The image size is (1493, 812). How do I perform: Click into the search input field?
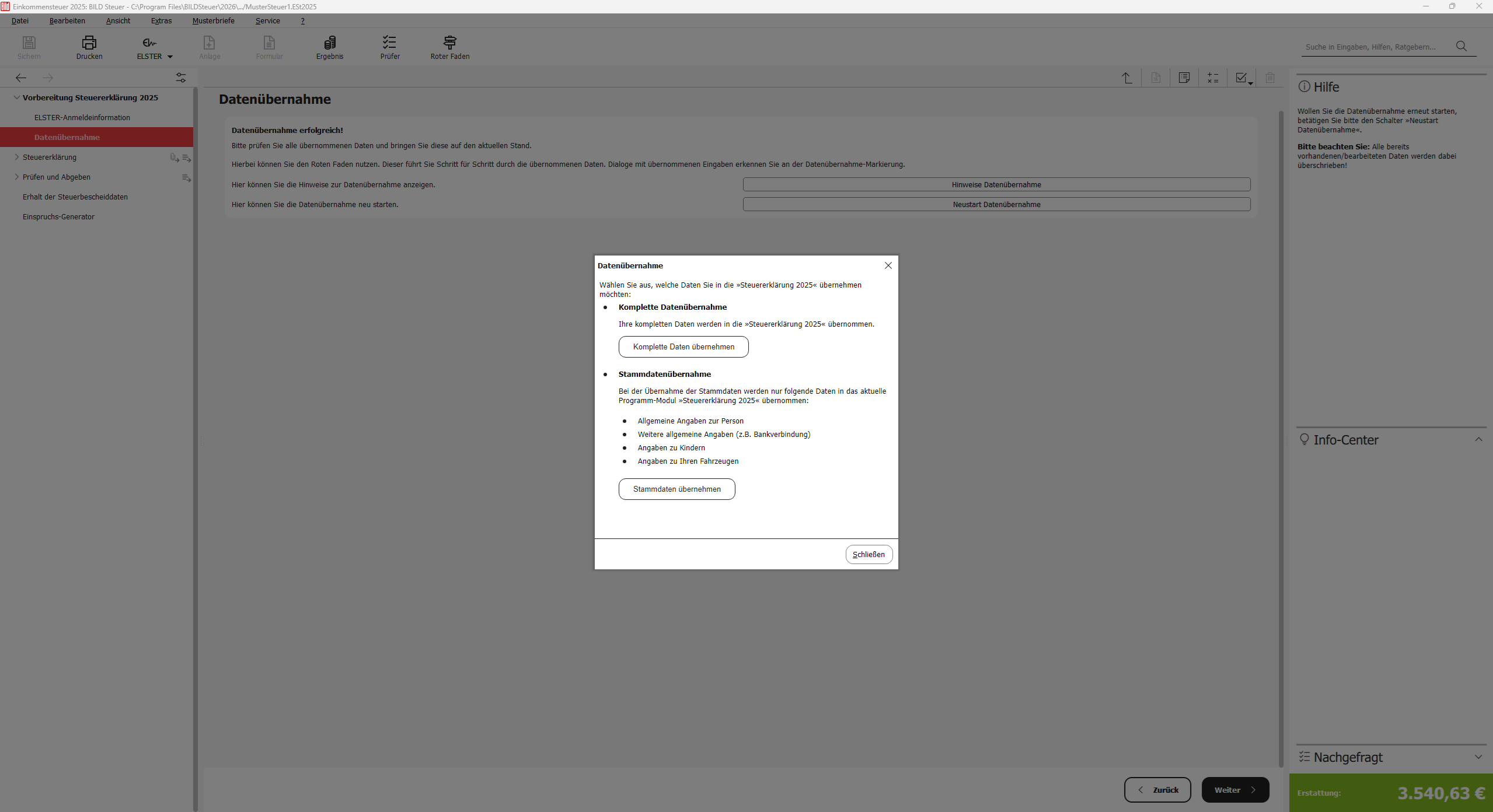tap(1375, 47)
